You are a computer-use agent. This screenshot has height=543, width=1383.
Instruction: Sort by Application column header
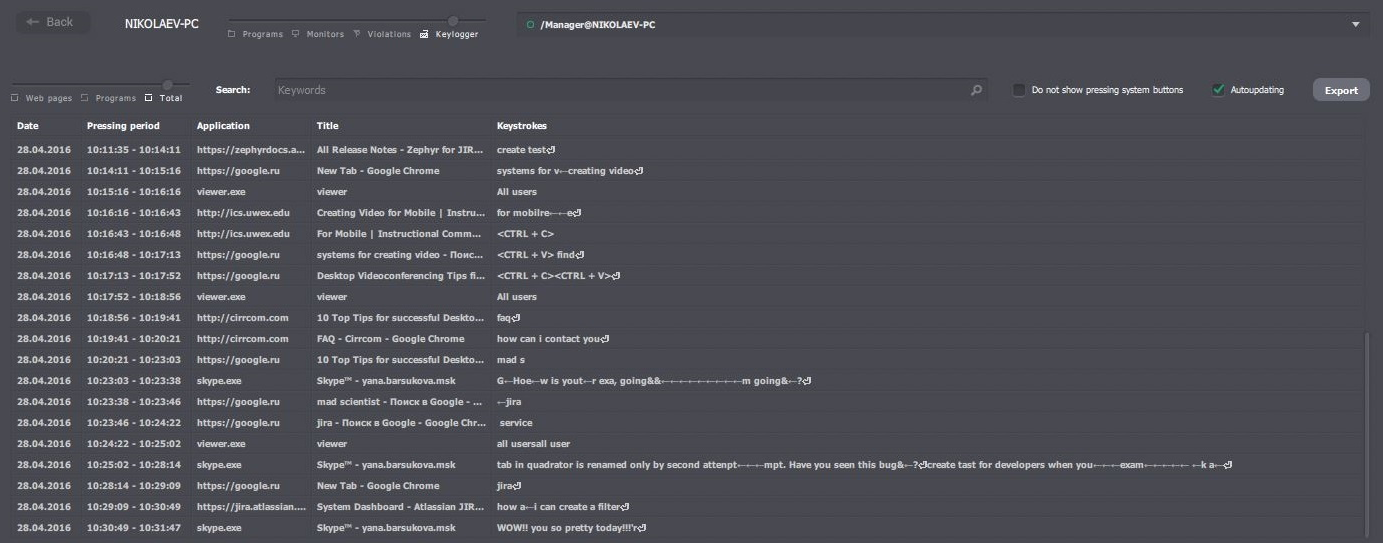(x=223, y=126)
